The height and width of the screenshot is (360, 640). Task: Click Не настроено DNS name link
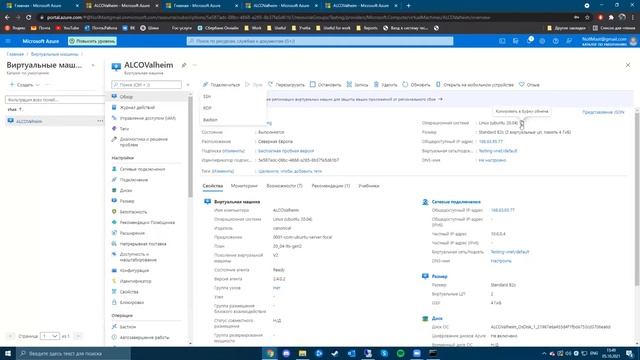point(492,160)
